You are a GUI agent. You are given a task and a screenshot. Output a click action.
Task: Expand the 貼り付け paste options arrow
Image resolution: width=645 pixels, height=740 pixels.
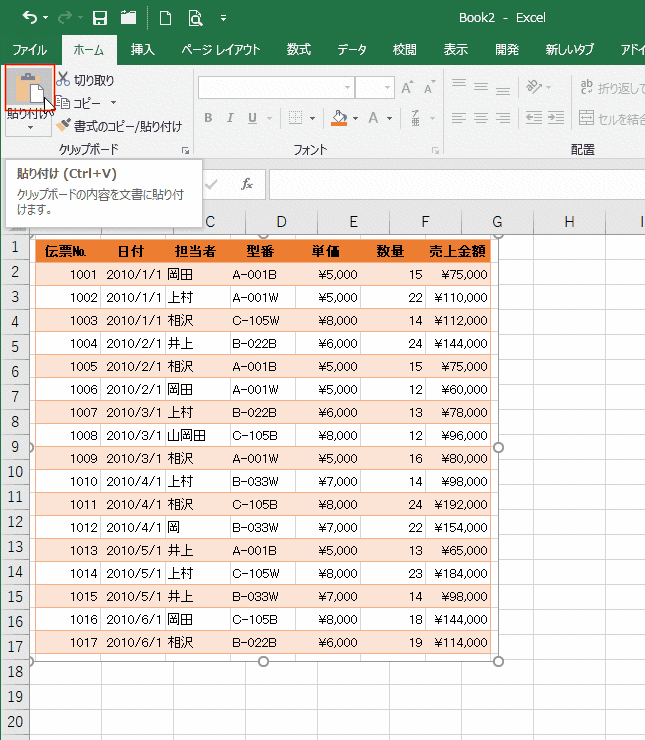click(30, 127)
